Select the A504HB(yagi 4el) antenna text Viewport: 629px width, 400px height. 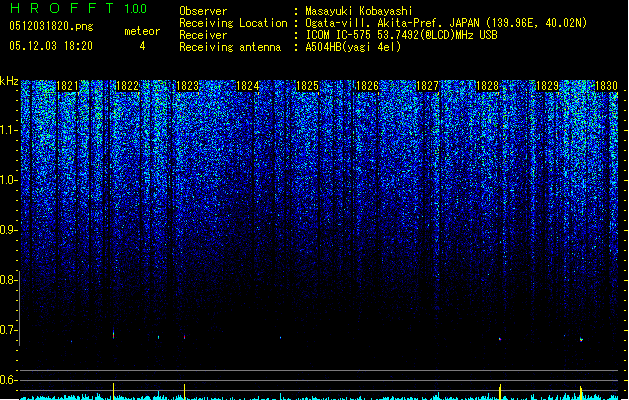click(353, 47)
